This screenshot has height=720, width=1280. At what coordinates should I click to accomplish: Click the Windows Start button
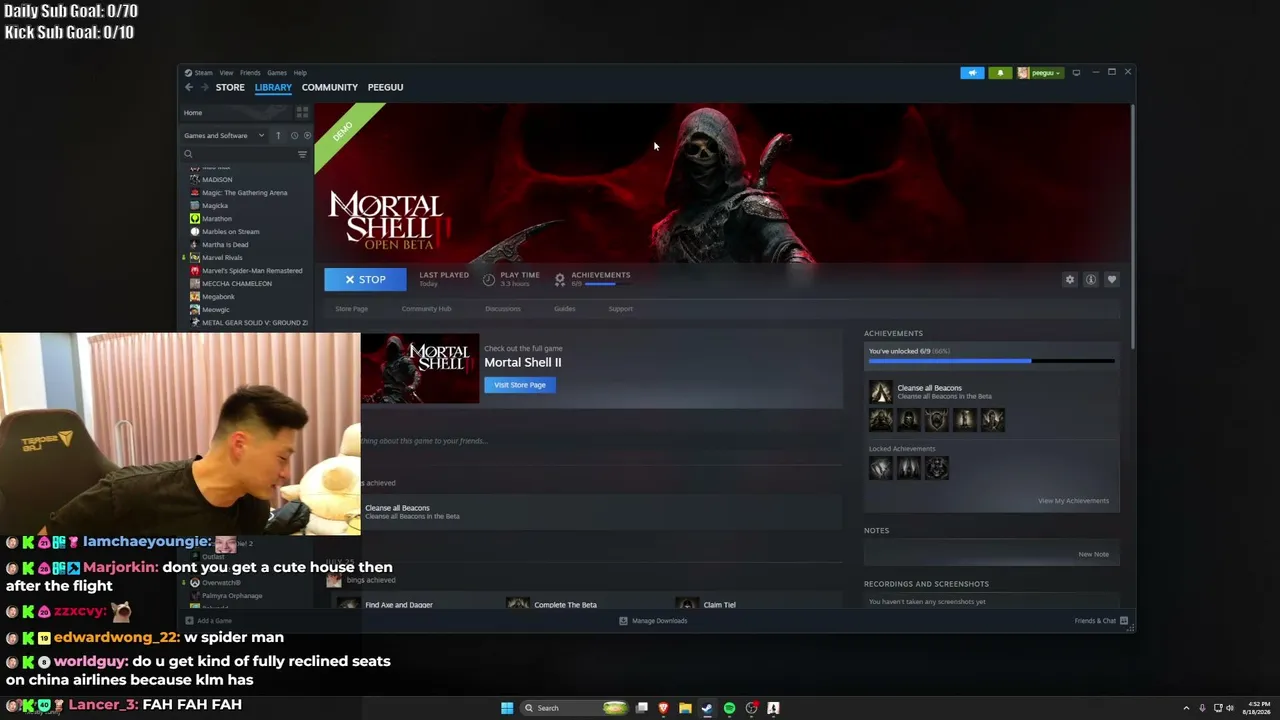[507, 708]
